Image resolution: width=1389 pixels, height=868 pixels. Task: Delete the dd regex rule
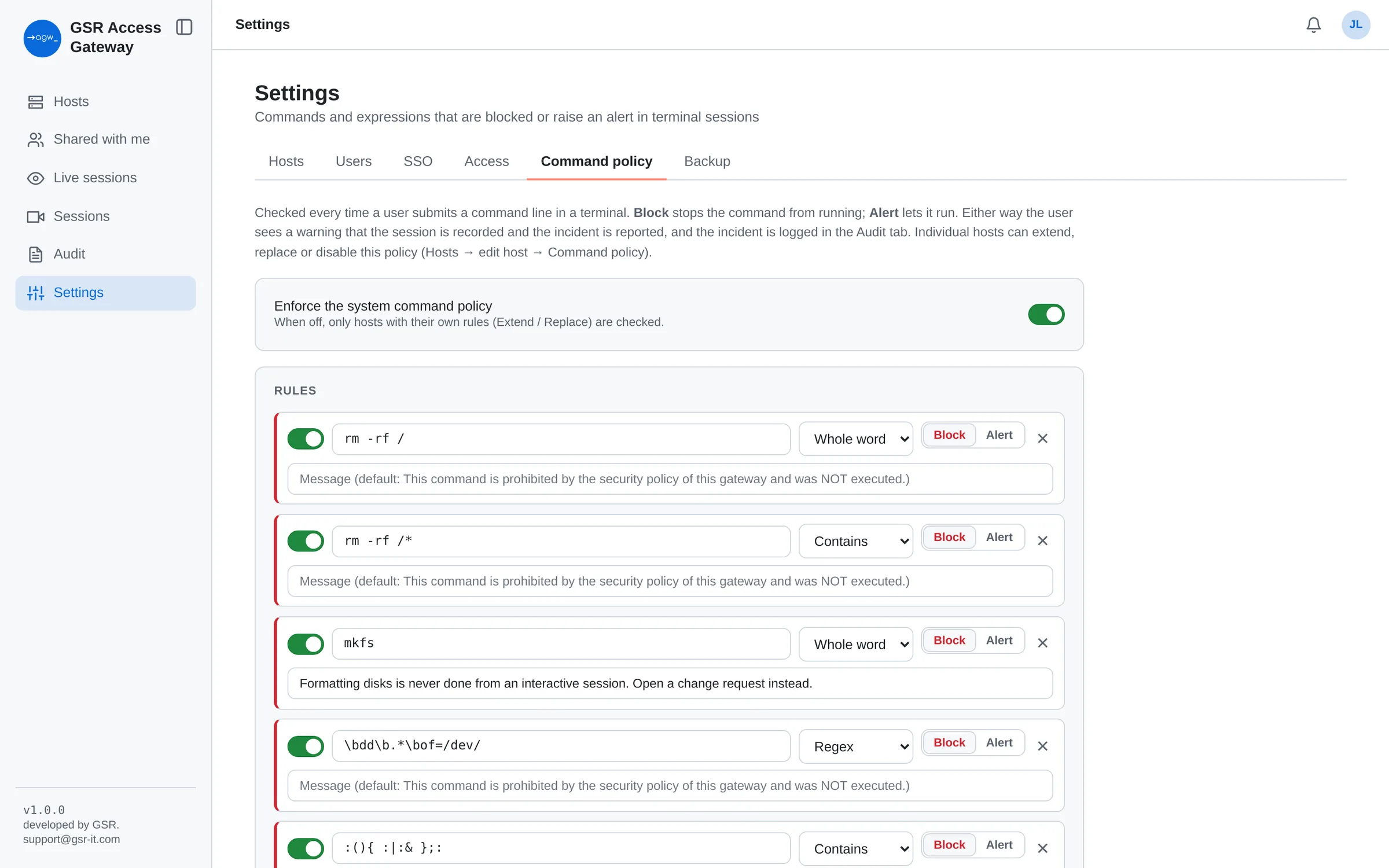point(1042,746)
